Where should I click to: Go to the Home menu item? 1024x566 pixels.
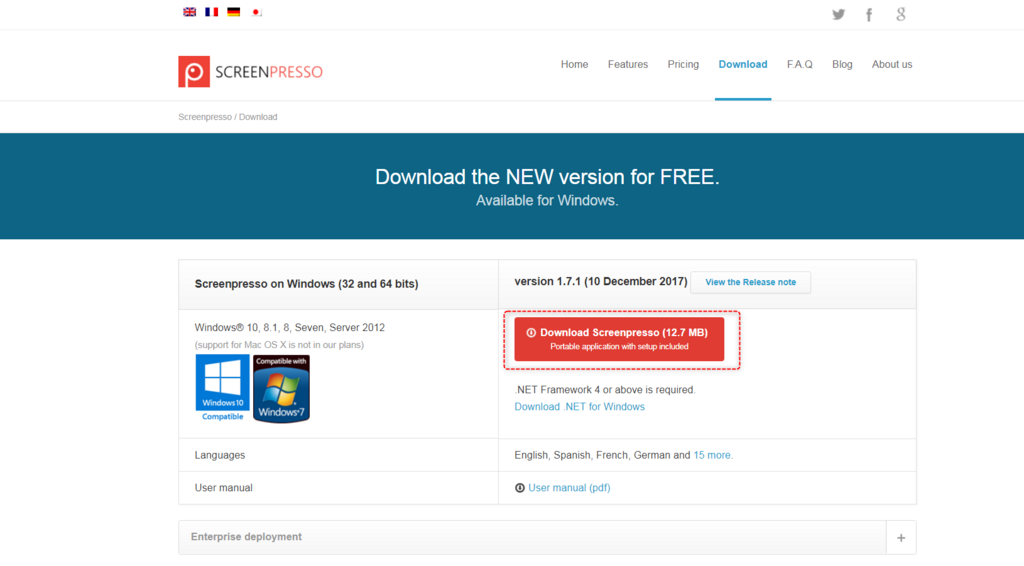tap(575, 65)
